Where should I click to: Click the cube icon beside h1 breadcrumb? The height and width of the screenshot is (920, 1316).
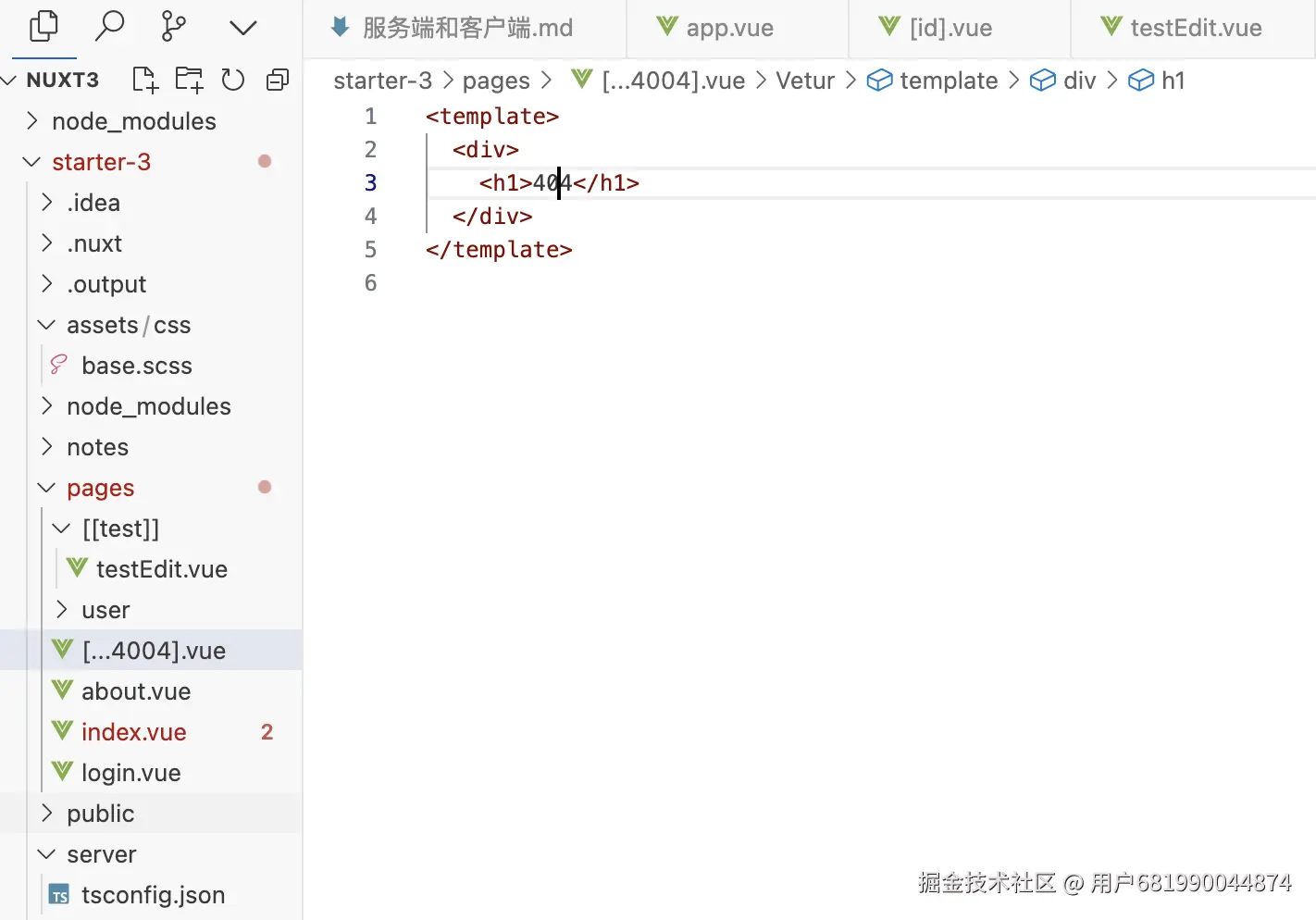1141,81
